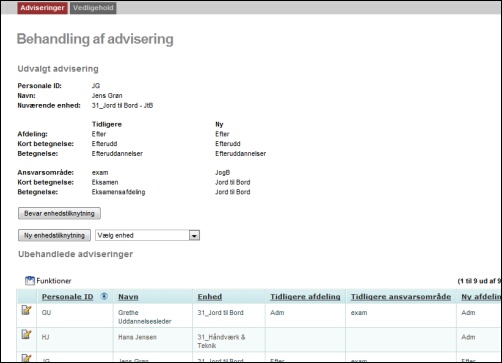Sort by Ny afdeling column header
This screenshot has height=363, width=502.
(481, 297)
